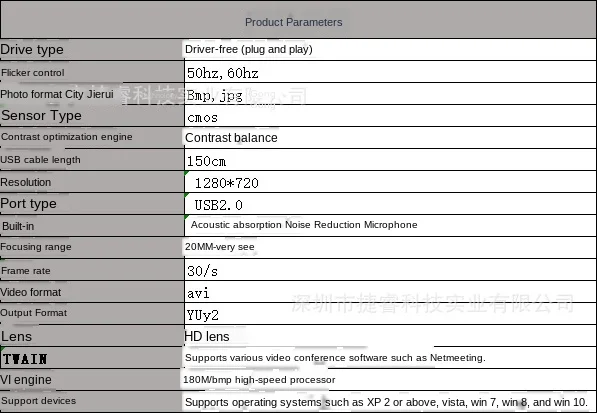
Task: Select the Focusing range label cell
Action: point(92,247)
